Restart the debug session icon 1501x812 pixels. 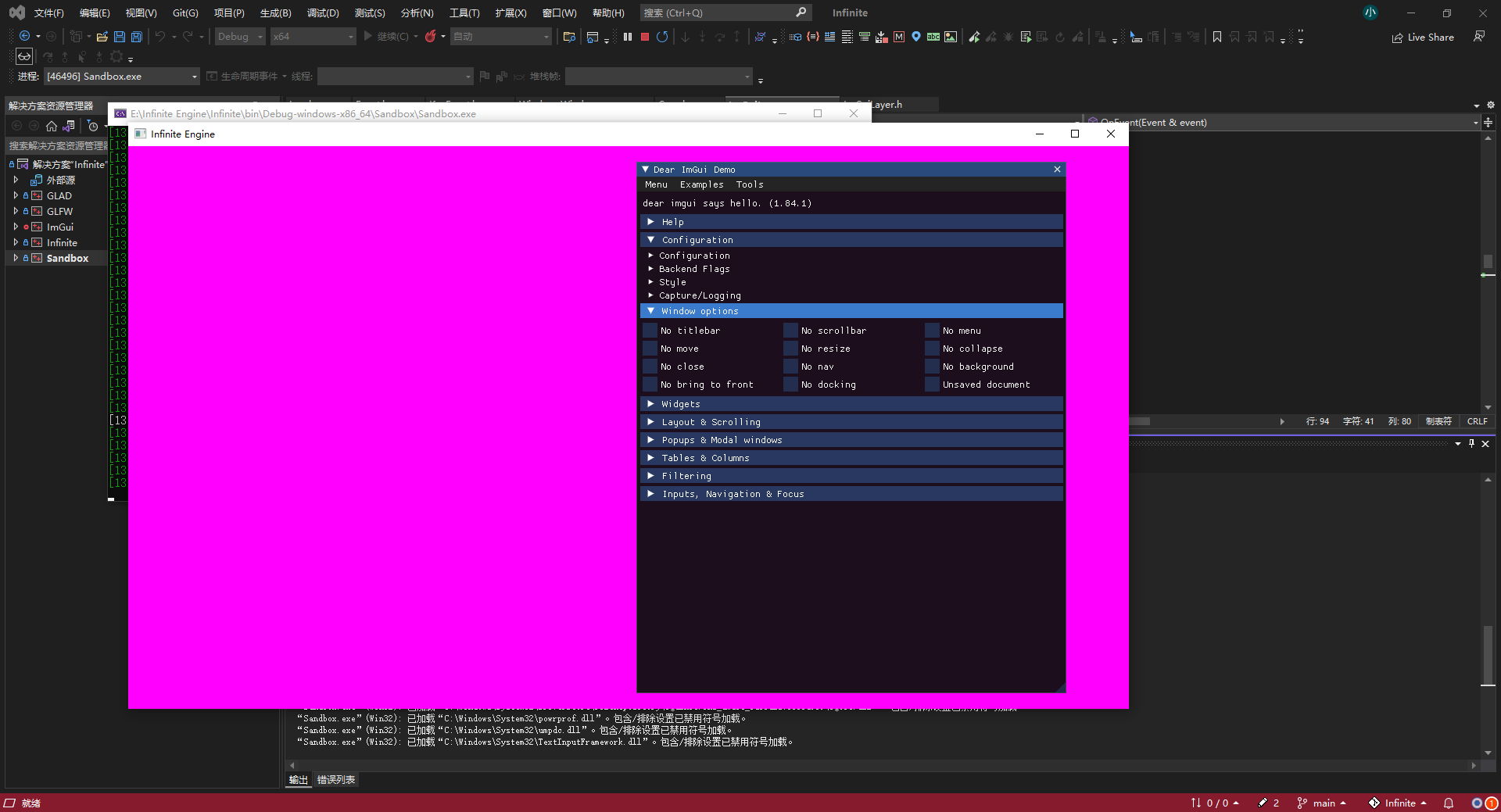pyautogui.click(x=662, y=36)
